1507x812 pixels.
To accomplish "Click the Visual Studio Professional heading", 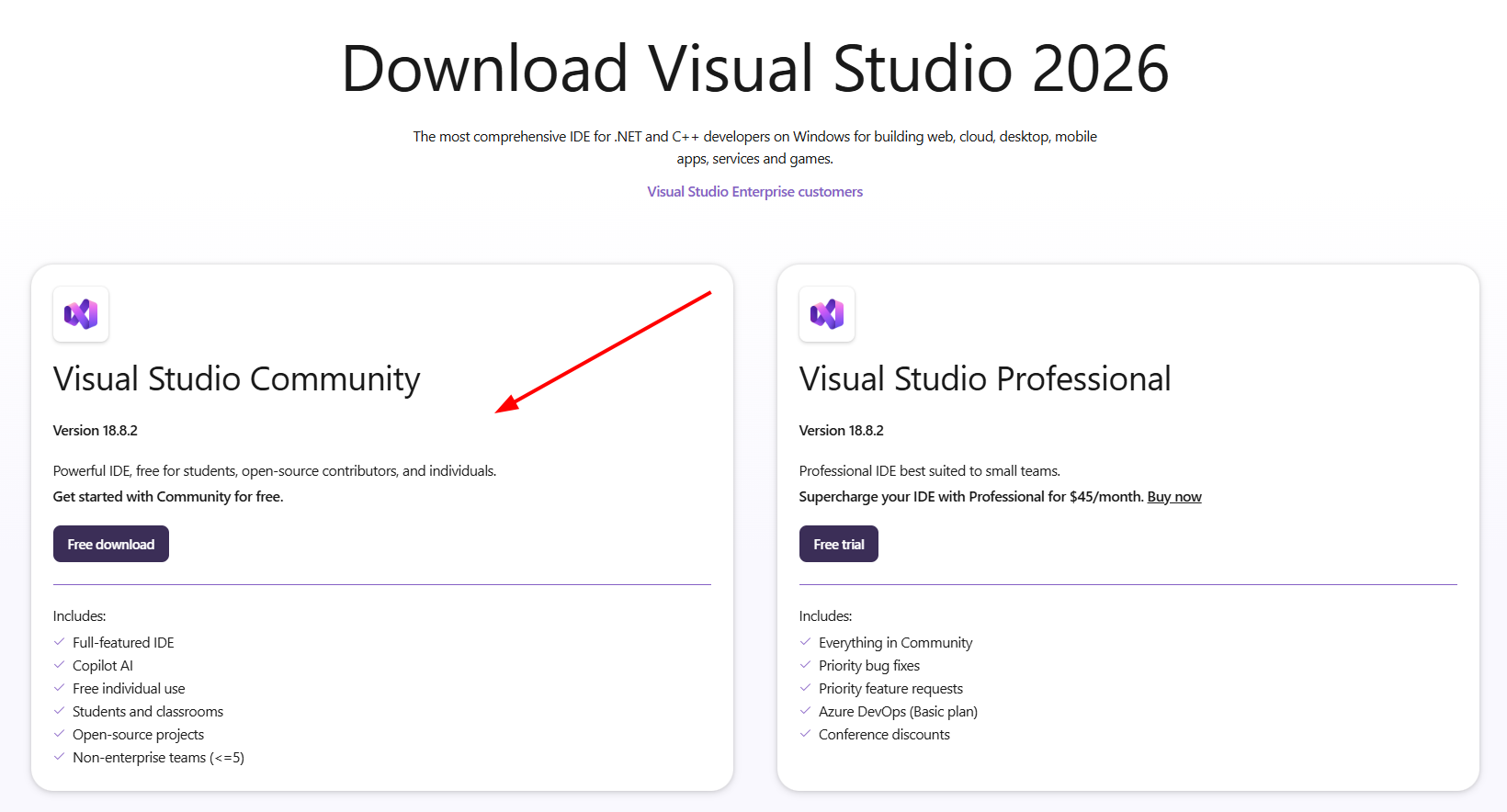I will pyautogui.click(x=985, y=378).
